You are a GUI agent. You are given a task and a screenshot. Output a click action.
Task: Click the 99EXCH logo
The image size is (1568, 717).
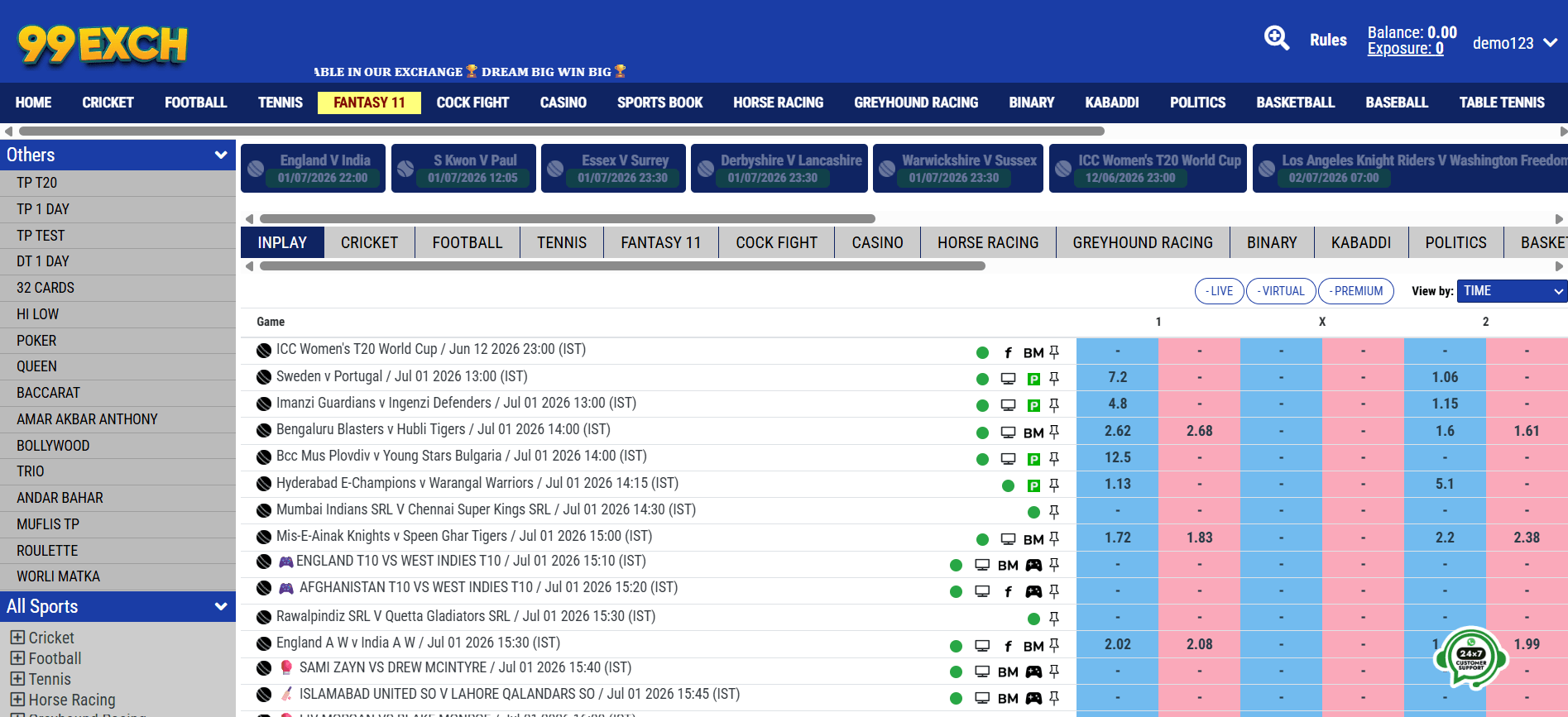point(103,45)
